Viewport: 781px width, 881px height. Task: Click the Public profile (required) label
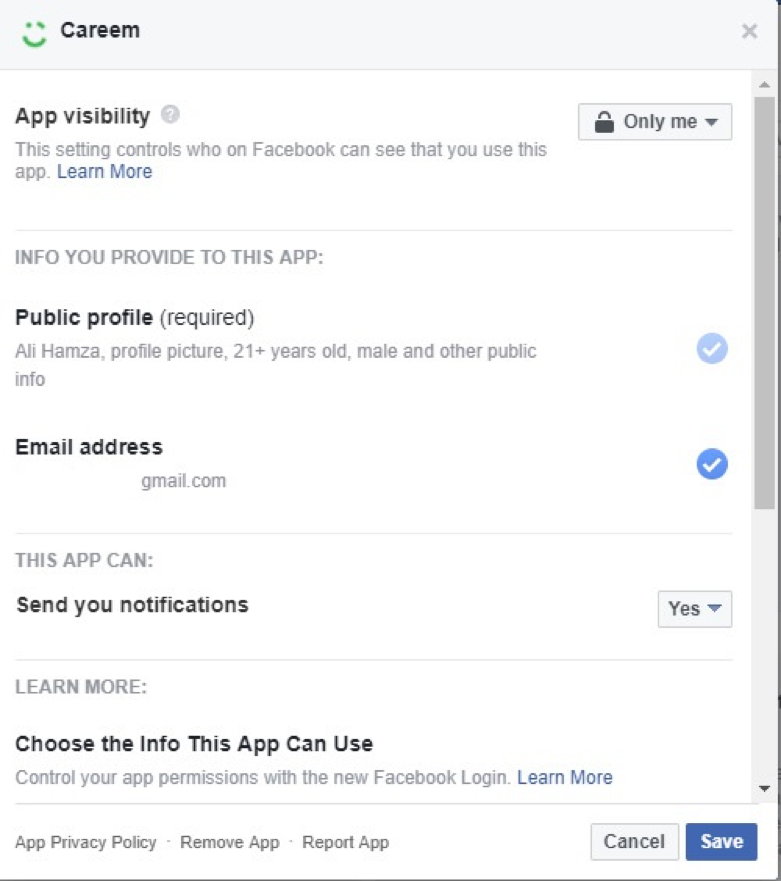pos(135,318)
